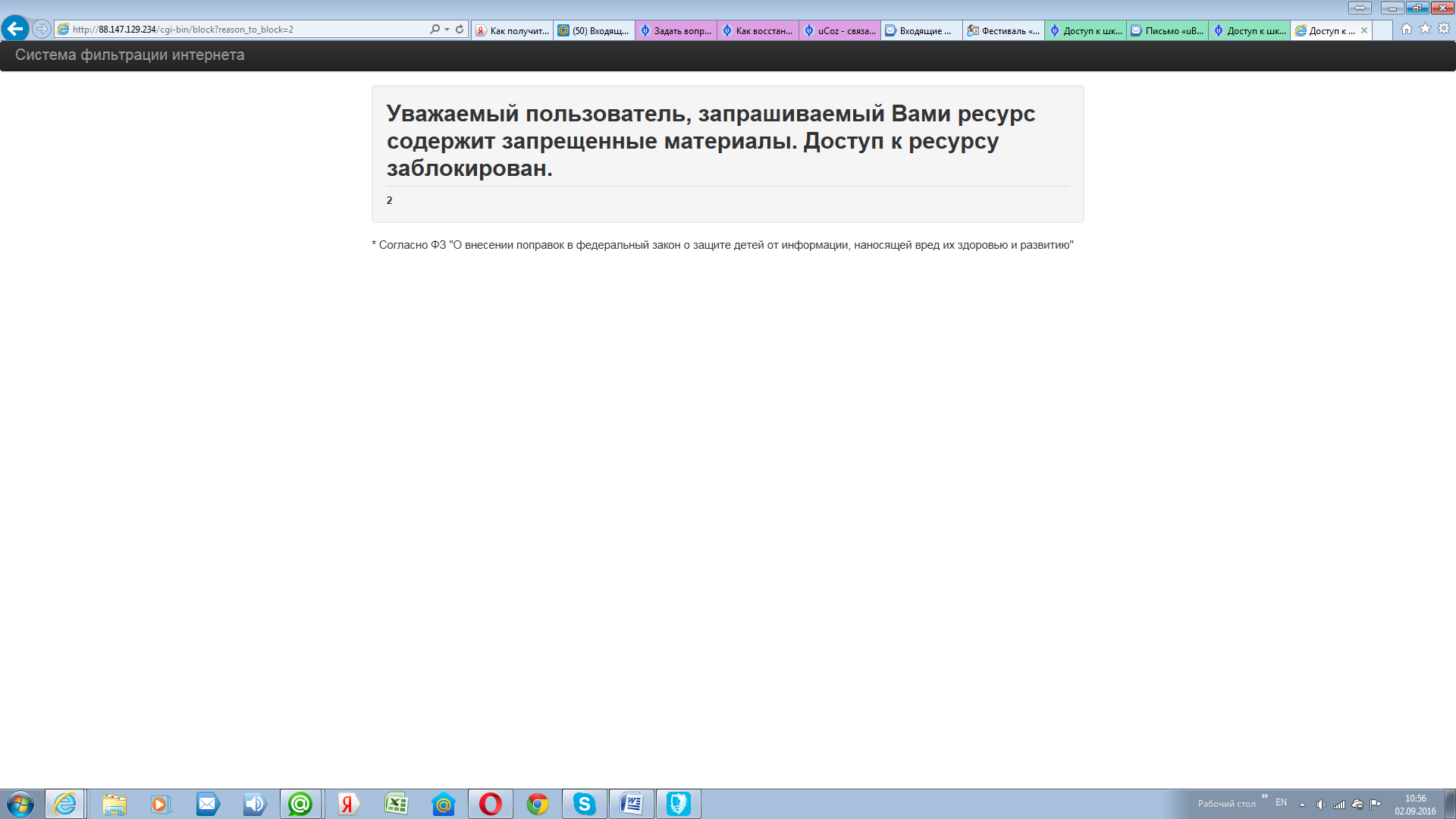Click the EN language indicator

pos(1281,802)
